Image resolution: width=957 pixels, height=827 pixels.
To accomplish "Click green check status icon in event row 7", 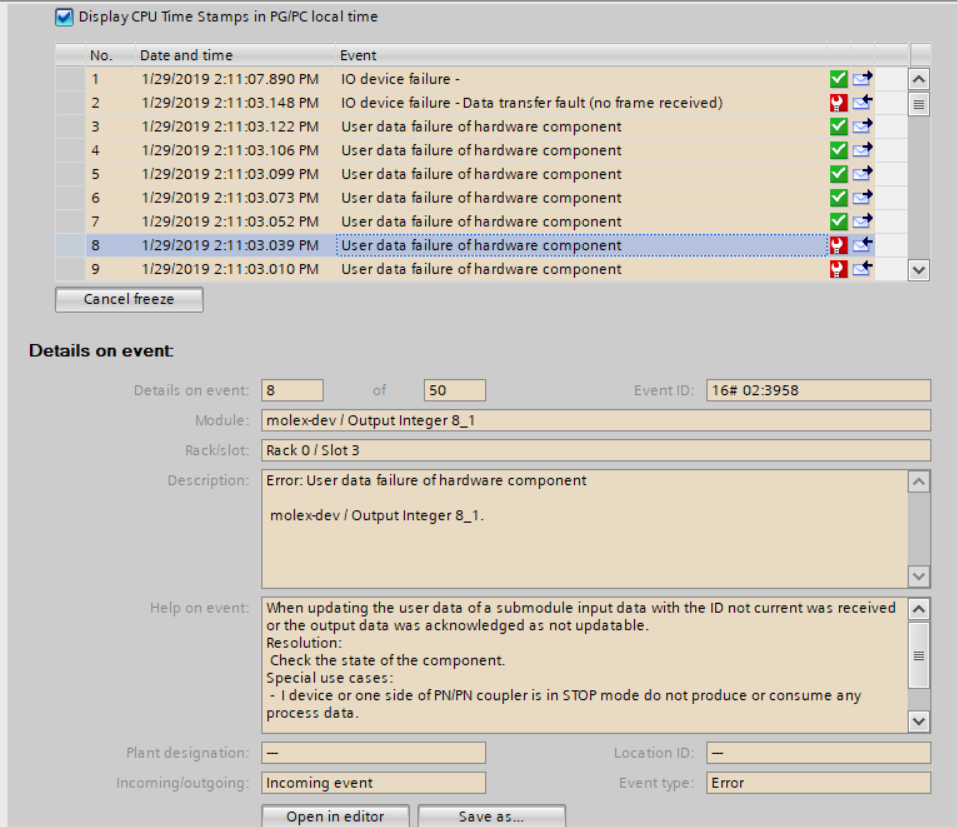I will point(839,222).
